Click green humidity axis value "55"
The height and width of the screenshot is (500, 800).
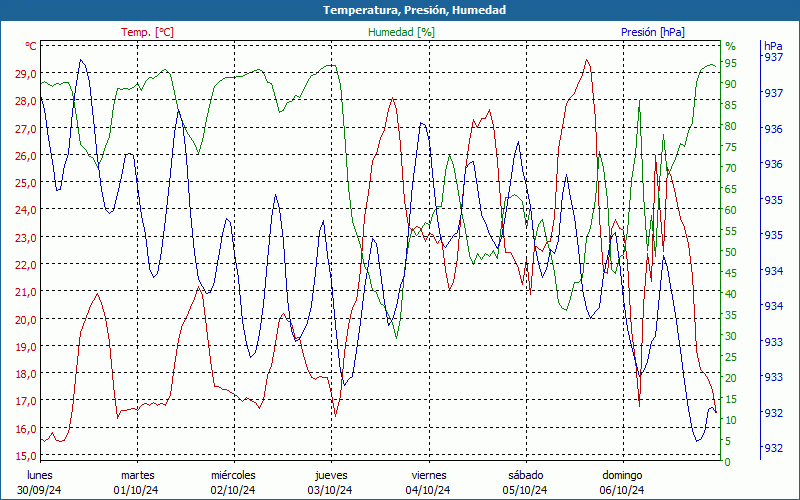pos(731,231)
